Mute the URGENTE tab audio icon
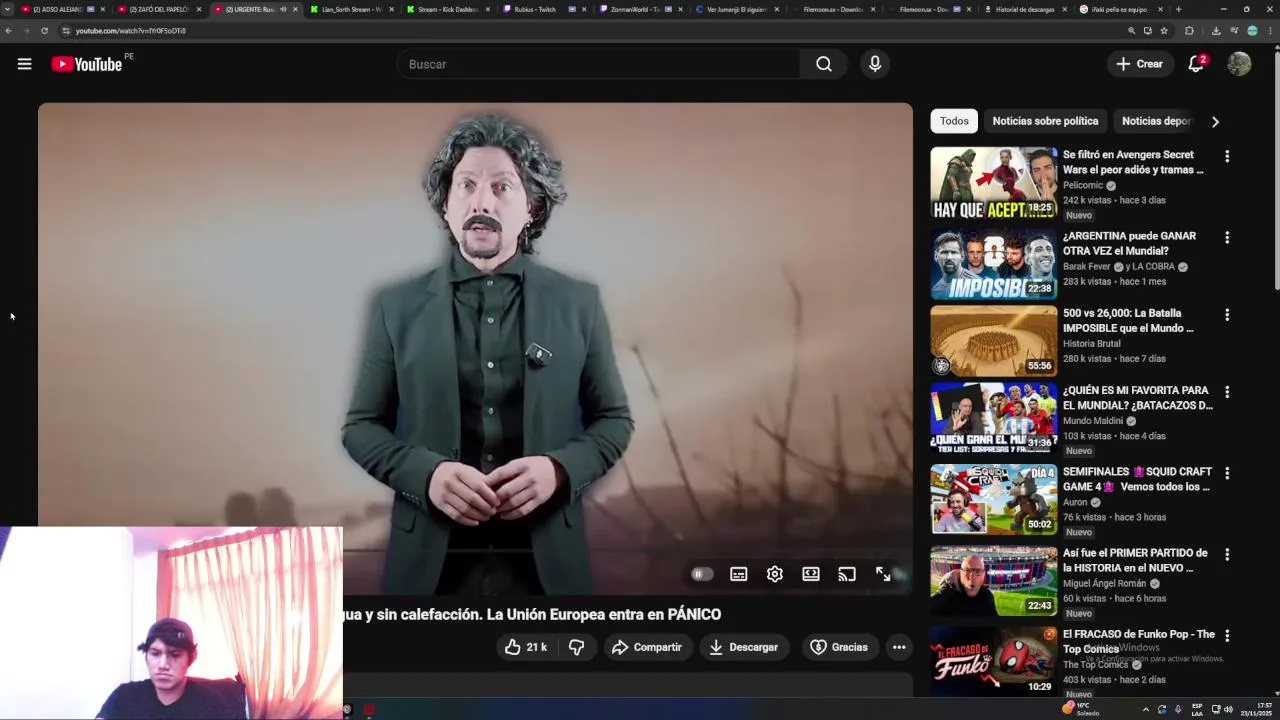The image size is (1280, 720). pyautogui.click(x=283, y=9)
